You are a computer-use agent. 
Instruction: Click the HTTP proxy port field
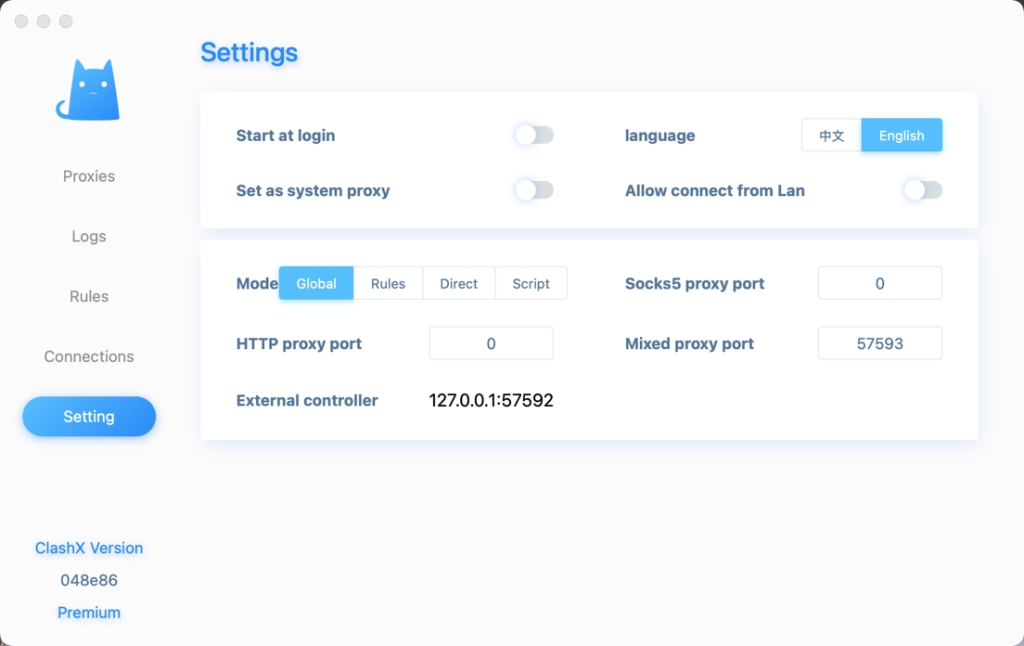point(491,343)
